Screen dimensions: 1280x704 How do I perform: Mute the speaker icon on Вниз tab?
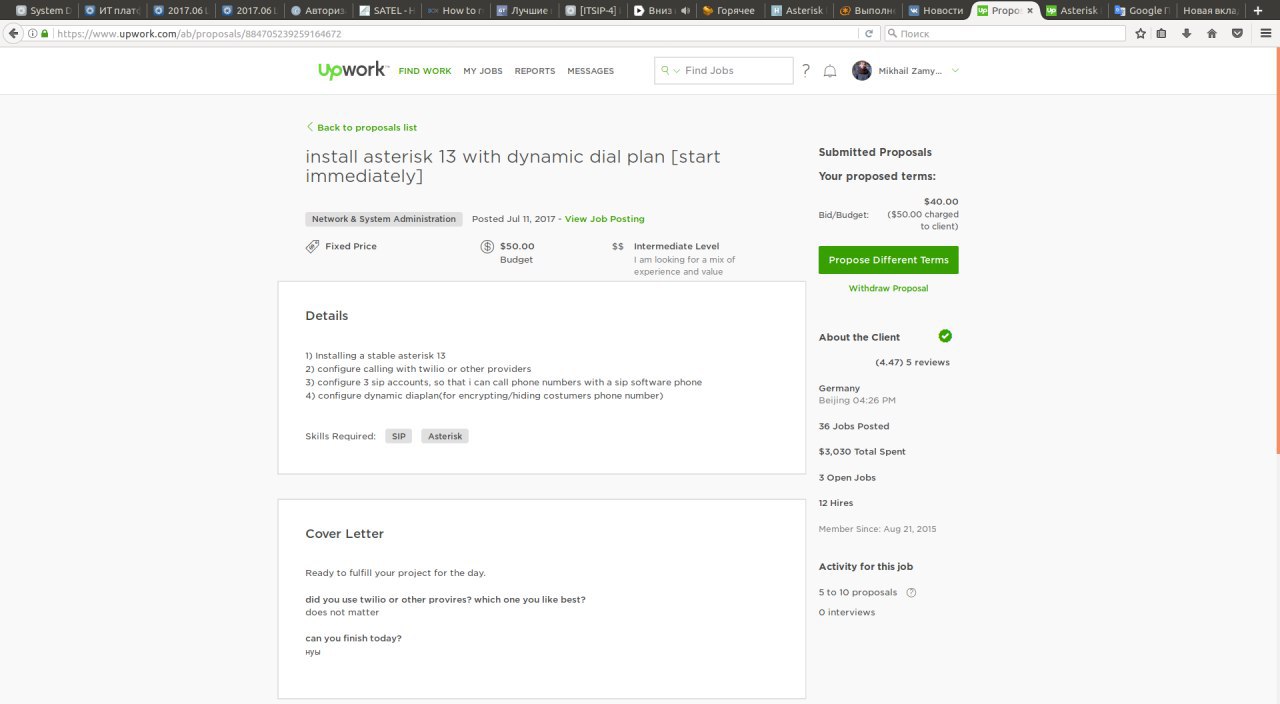(x=686, y=10)
